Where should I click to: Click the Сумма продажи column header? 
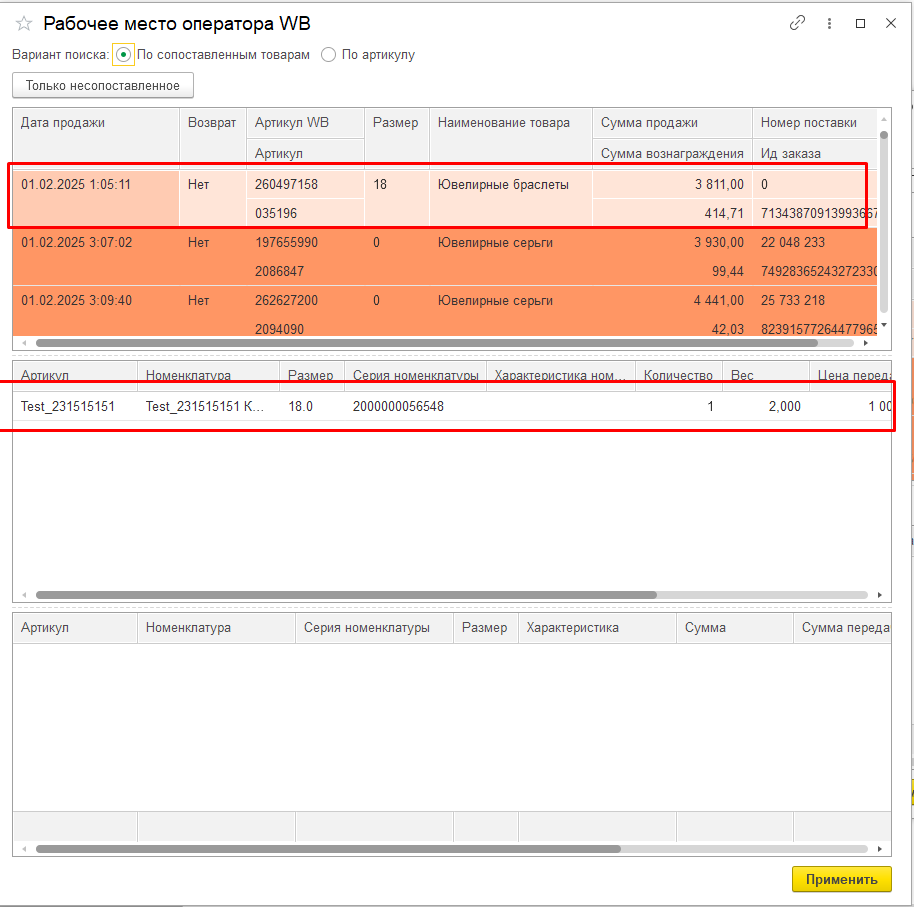tap(672, 123)
